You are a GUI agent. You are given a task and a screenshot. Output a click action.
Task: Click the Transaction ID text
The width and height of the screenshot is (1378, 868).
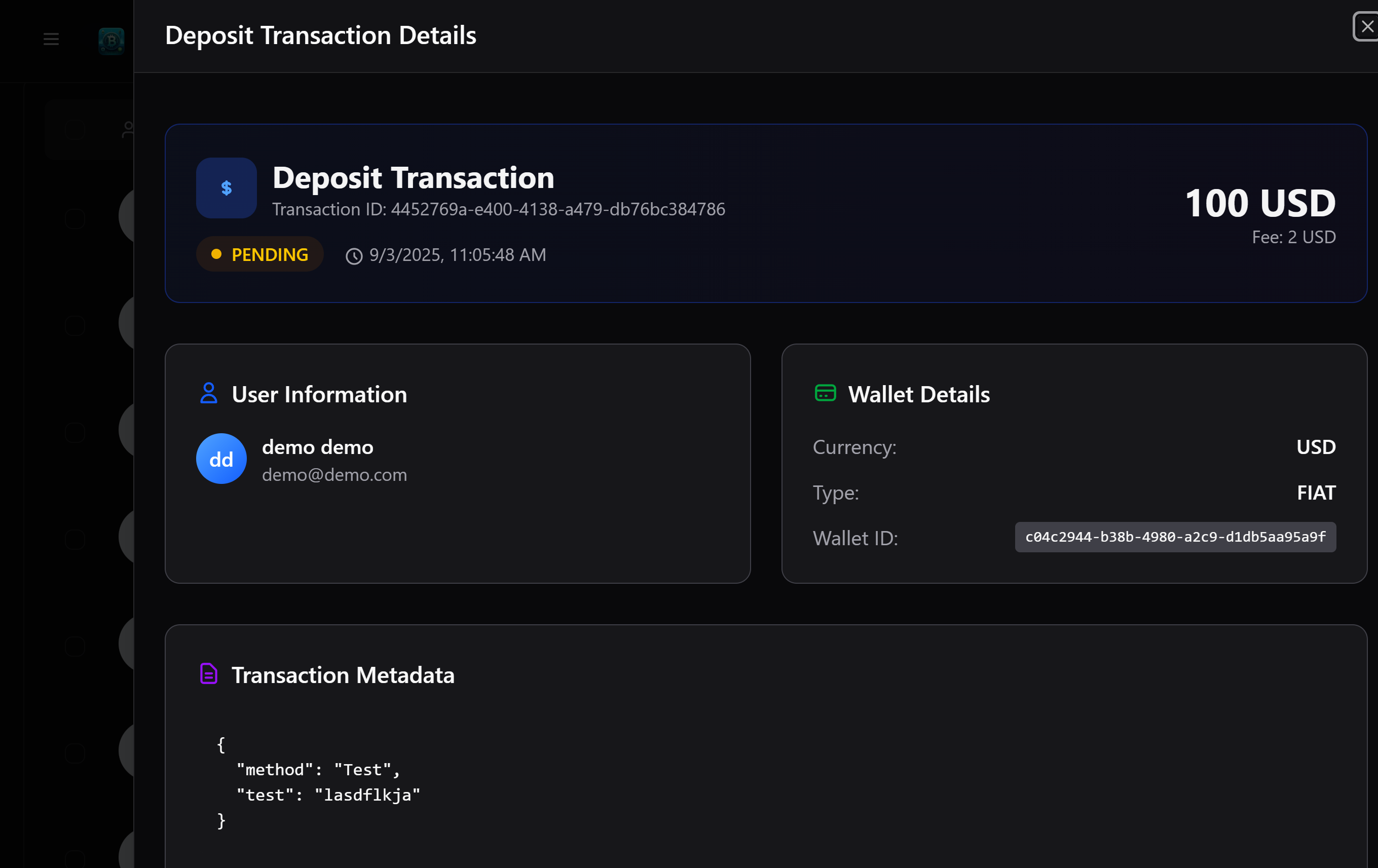tap(498, 209)
